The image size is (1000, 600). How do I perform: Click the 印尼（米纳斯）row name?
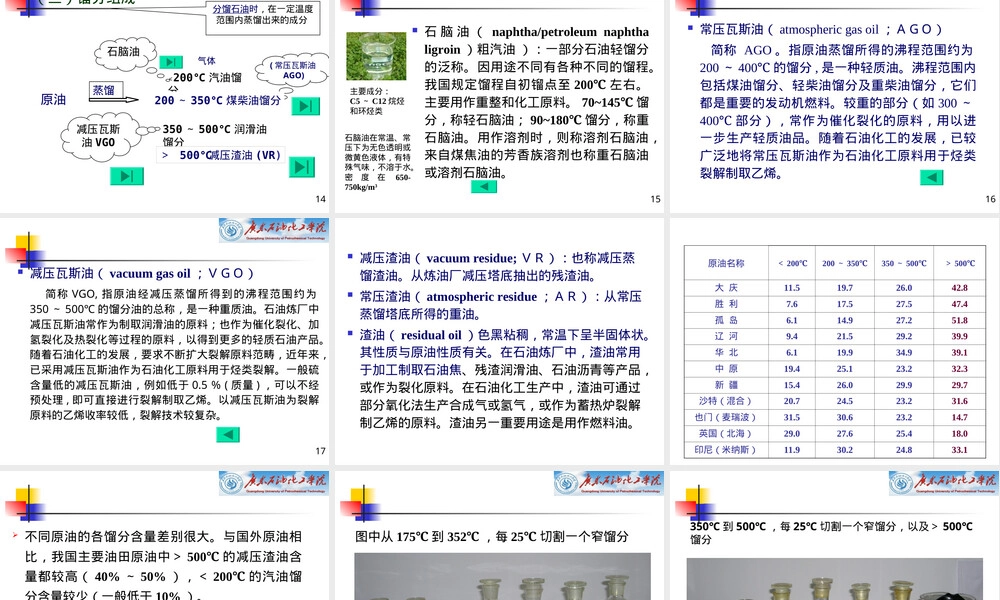(x=726, y=450)
